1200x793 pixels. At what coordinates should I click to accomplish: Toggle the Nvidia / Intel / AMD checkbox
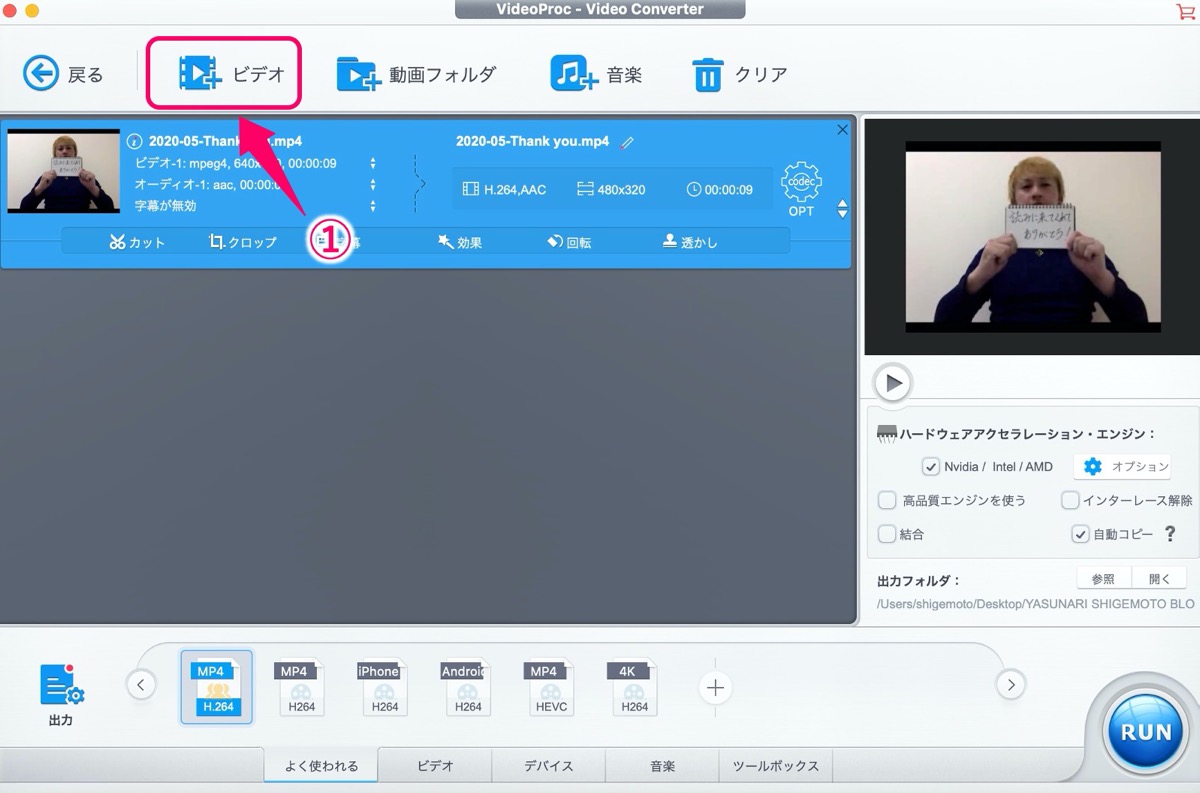pos(931,467)
